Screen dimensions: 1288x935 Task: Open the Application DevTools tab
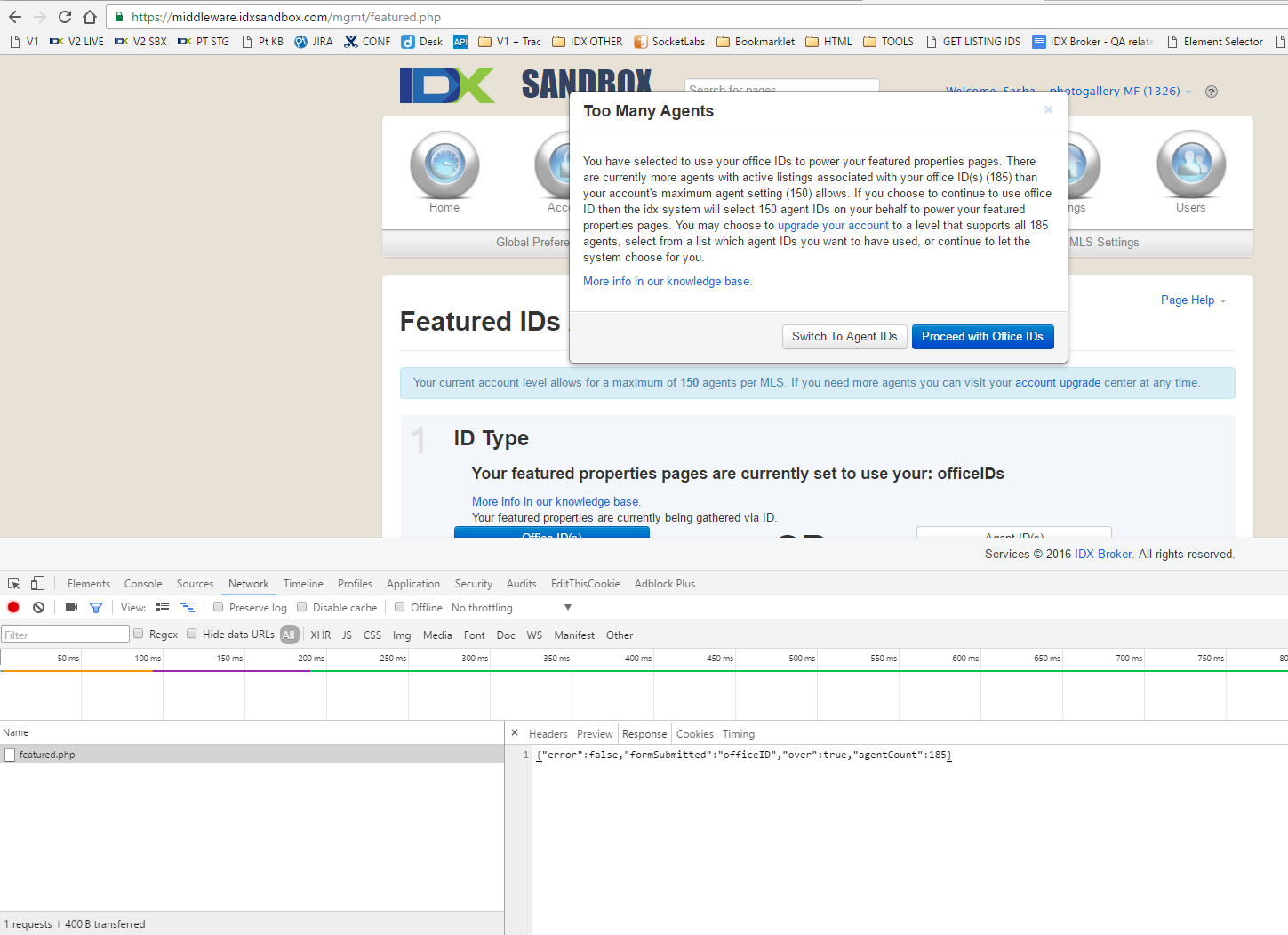pos(413,584)
